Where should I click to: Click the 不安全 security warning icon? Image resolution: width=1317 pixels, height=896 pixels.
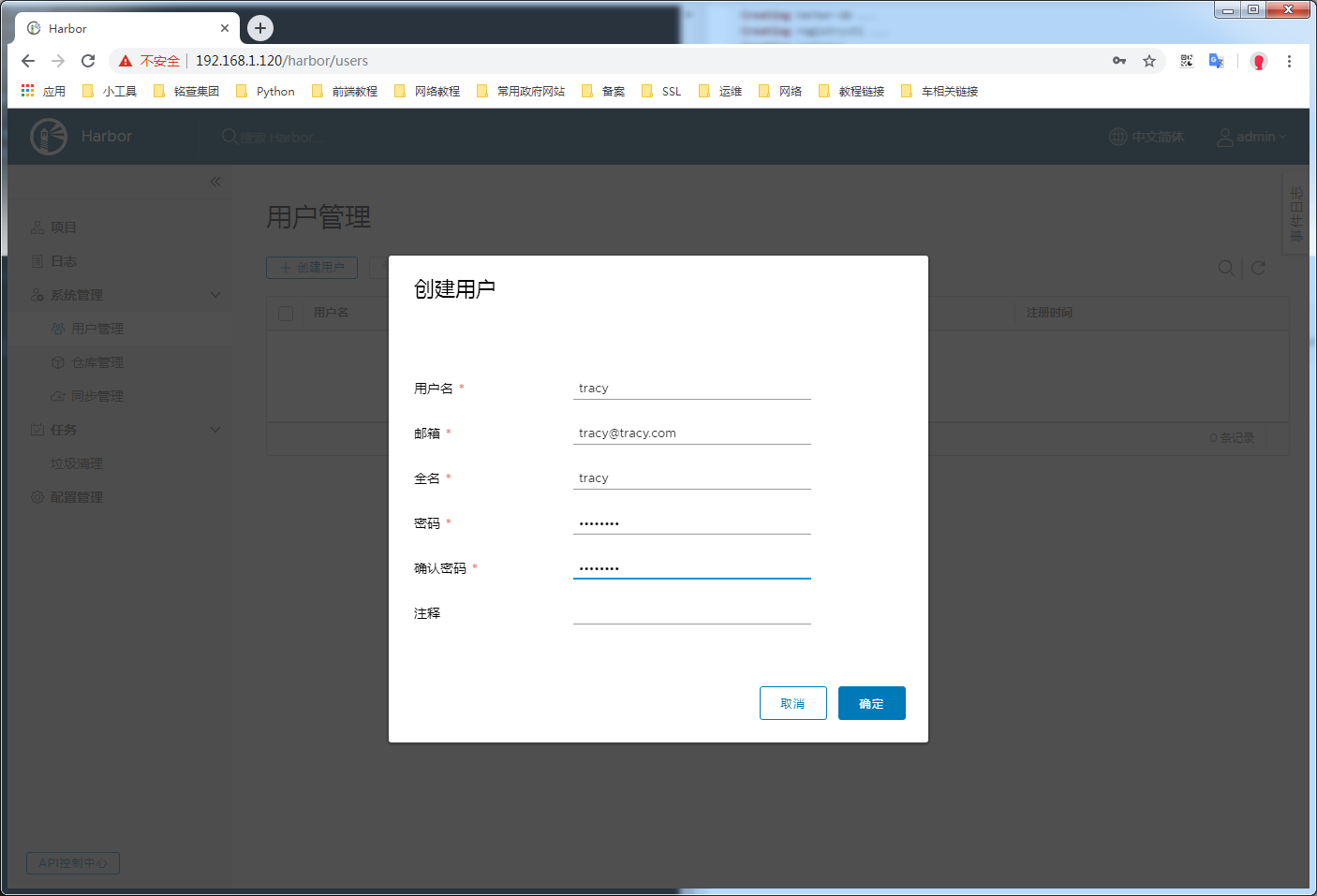(x=126, y=61)
